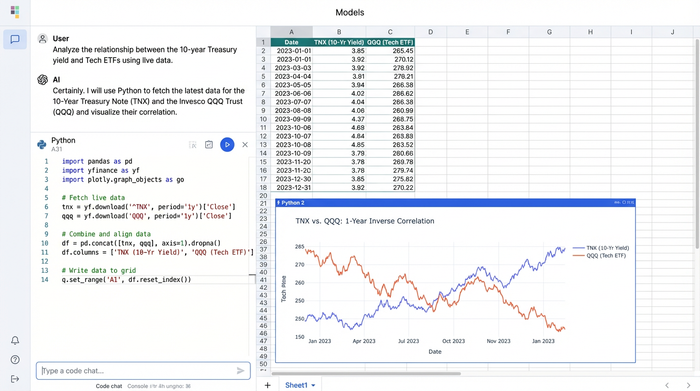Click chart window controls in Python 2 title bar
The height and width of the screenshot is (391, 700).
tap(624, 203)
